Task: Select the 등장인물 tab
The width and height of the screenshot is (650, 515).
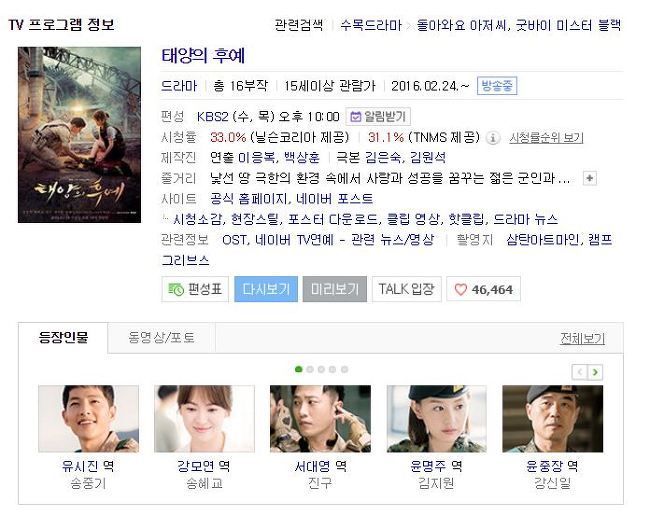Action: [63, 338]
